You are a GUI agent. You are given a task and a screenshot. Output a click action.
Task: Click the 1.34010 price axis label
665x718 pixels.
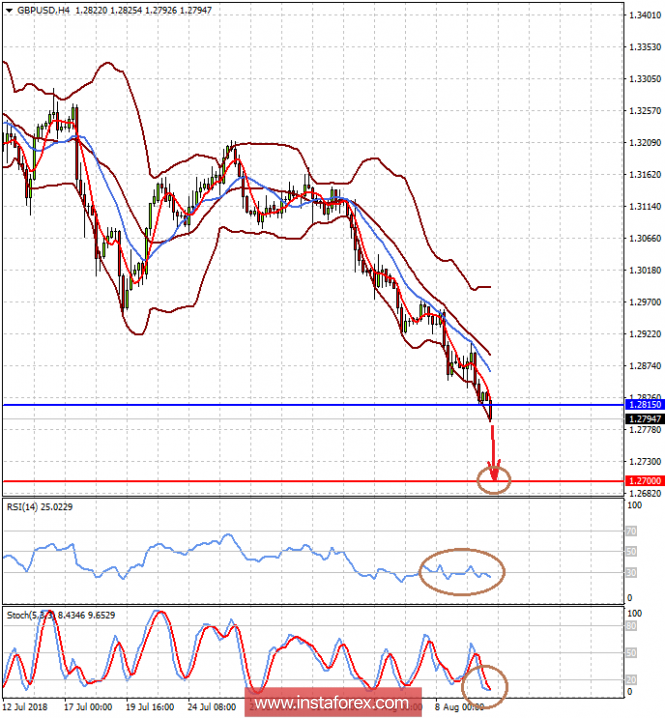[644, 15]
